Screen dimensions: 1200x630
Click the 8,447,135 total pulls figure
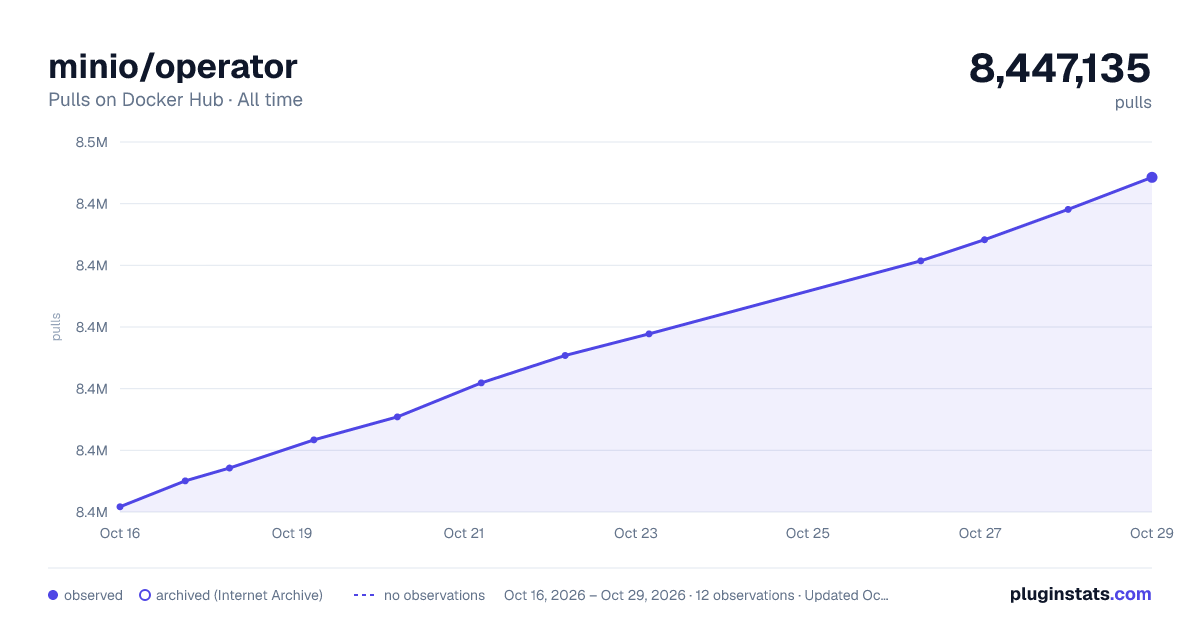(x=1060, y=68)
